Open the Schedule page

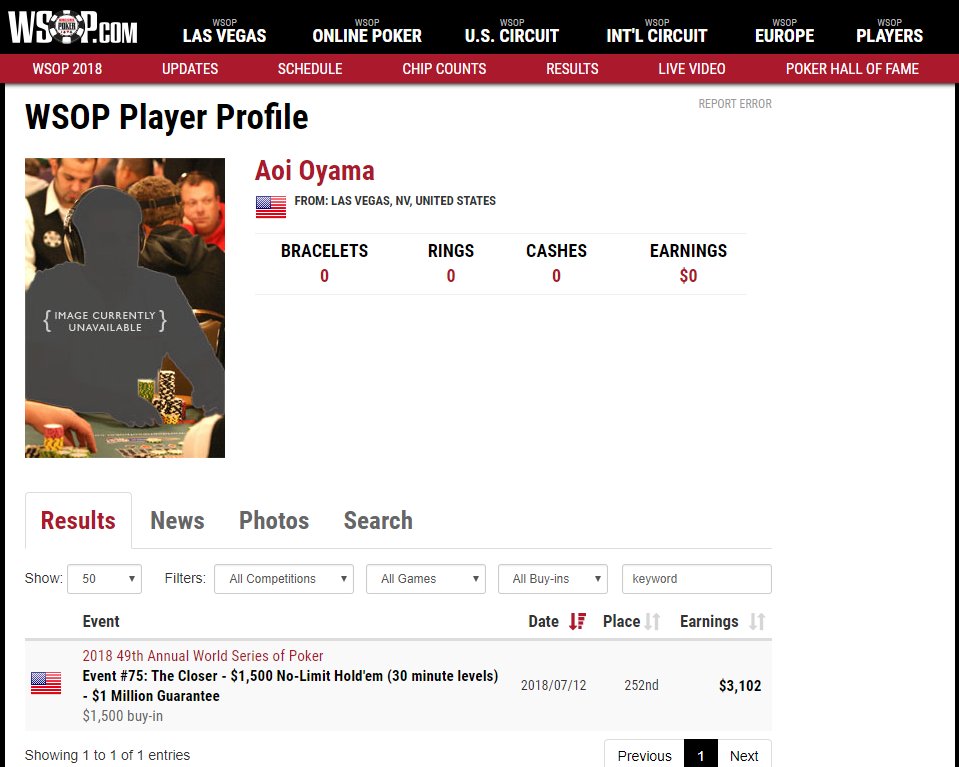310,69
